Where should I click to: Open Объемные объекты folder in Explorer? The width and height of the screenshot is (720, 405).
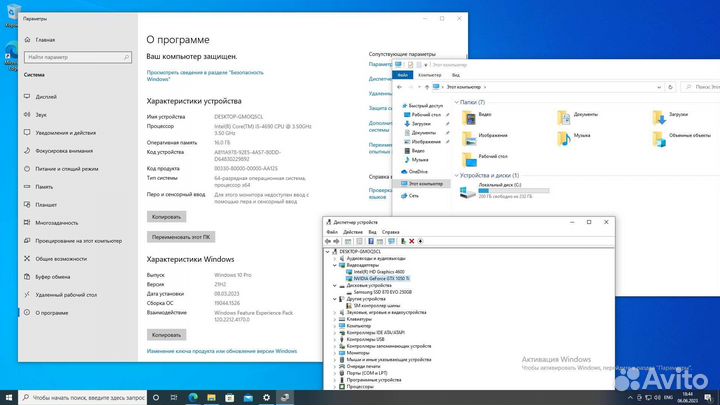point(681,138)
